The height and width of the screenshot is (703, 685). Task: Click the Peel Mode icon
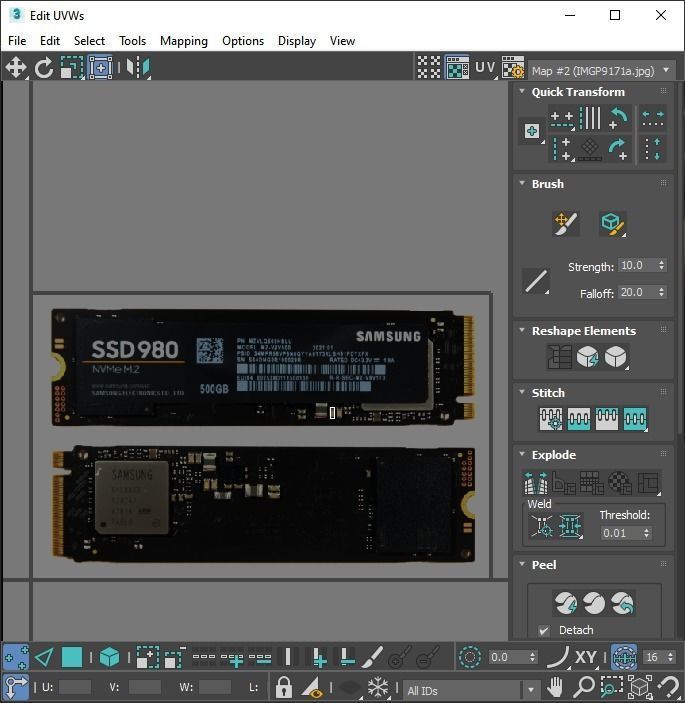tap(594, 603)
